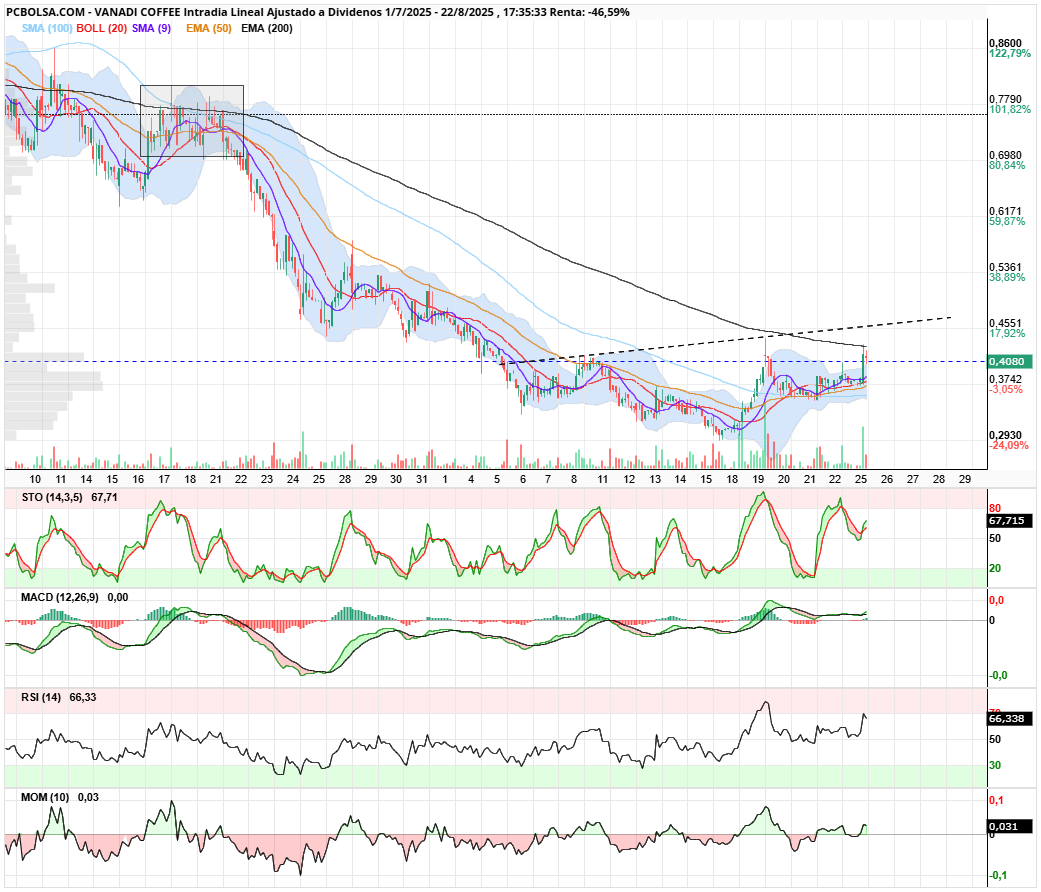Viewport: 1041px width, 892px height.
Task: Click the black dashed trendline on chart
Action: pos(730,341)
